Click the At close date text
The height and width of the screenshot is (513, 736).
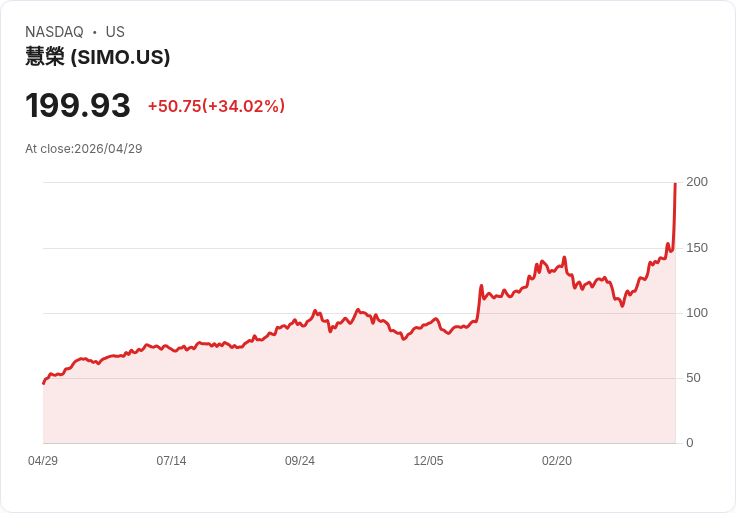(x=84, y=149)
